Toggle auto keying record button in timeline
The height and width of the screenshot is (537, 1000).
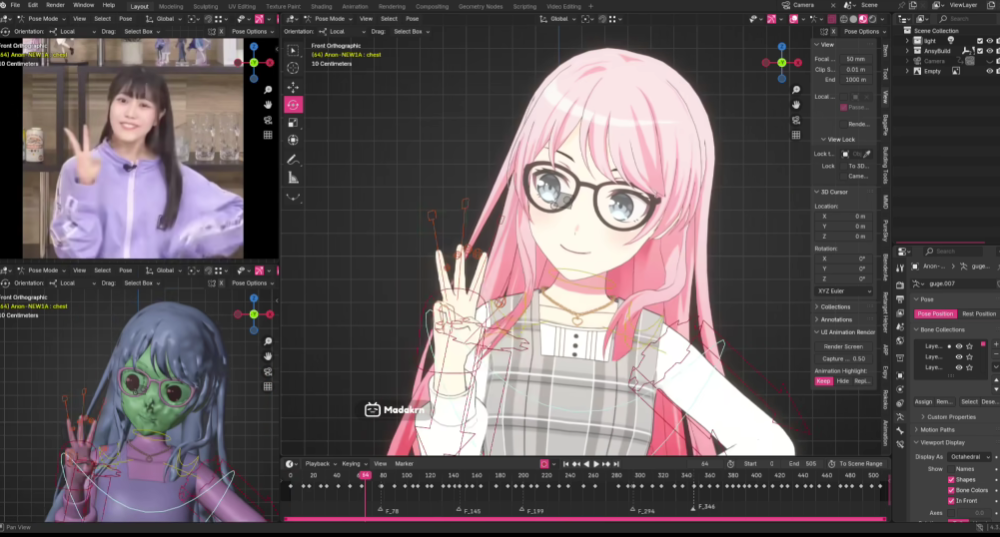point(544,464)
